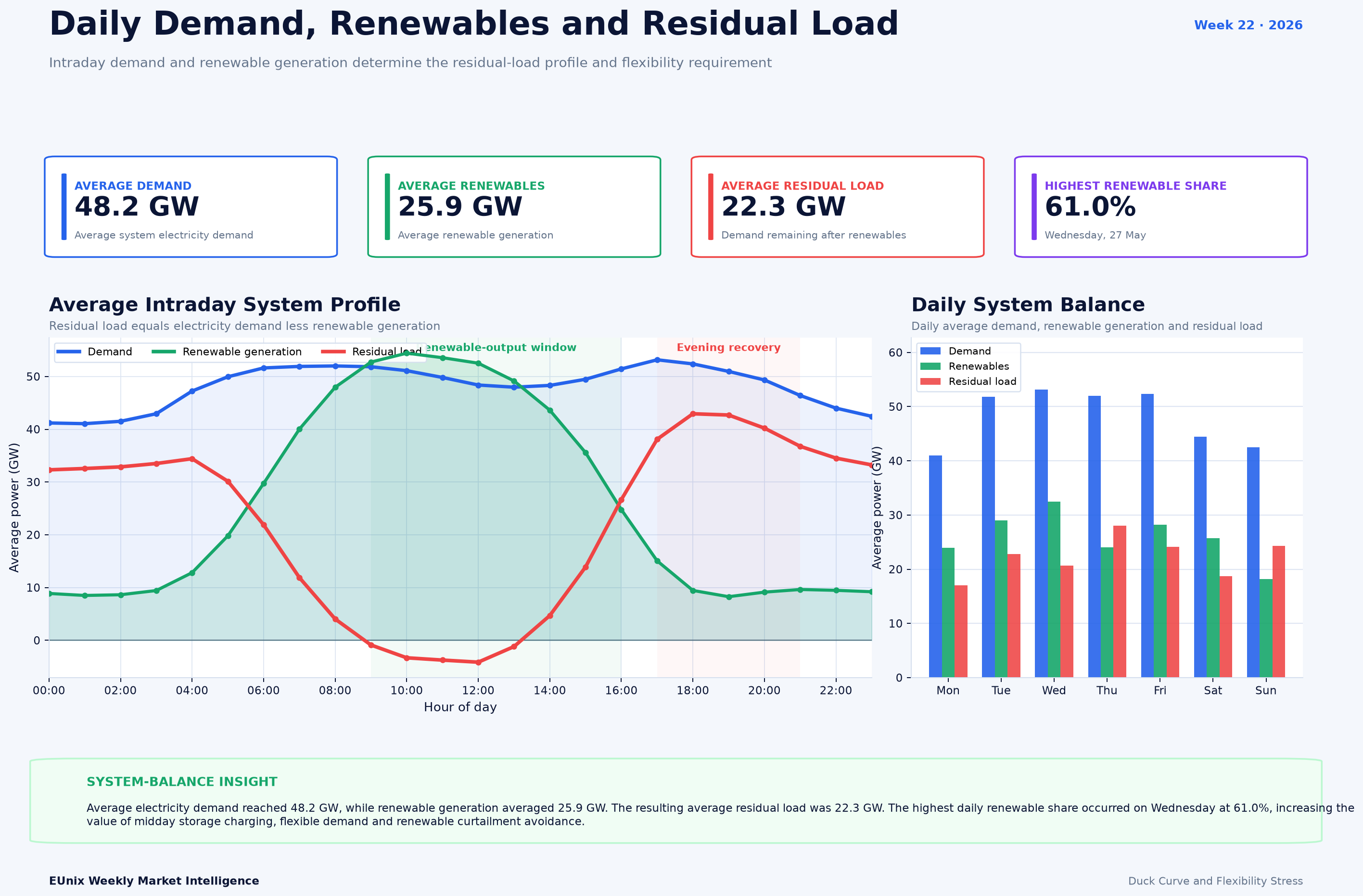Click the green "renewable-output window" annotation
1363x896 pixels.
click(x=501, y=348)
